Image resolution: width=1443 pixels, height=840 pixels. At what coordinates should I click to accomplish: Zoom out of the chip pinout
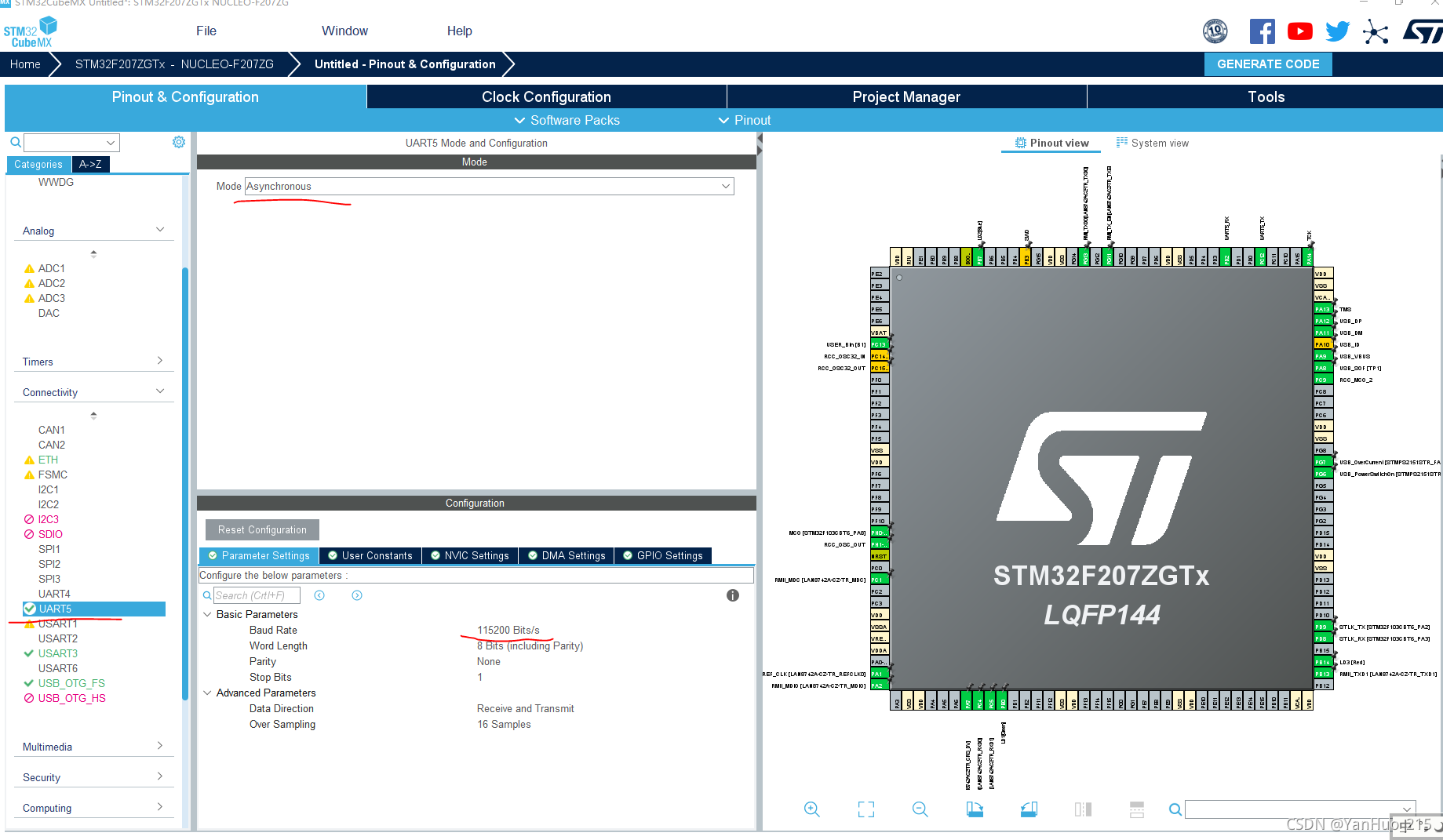(x=920, y=809)
